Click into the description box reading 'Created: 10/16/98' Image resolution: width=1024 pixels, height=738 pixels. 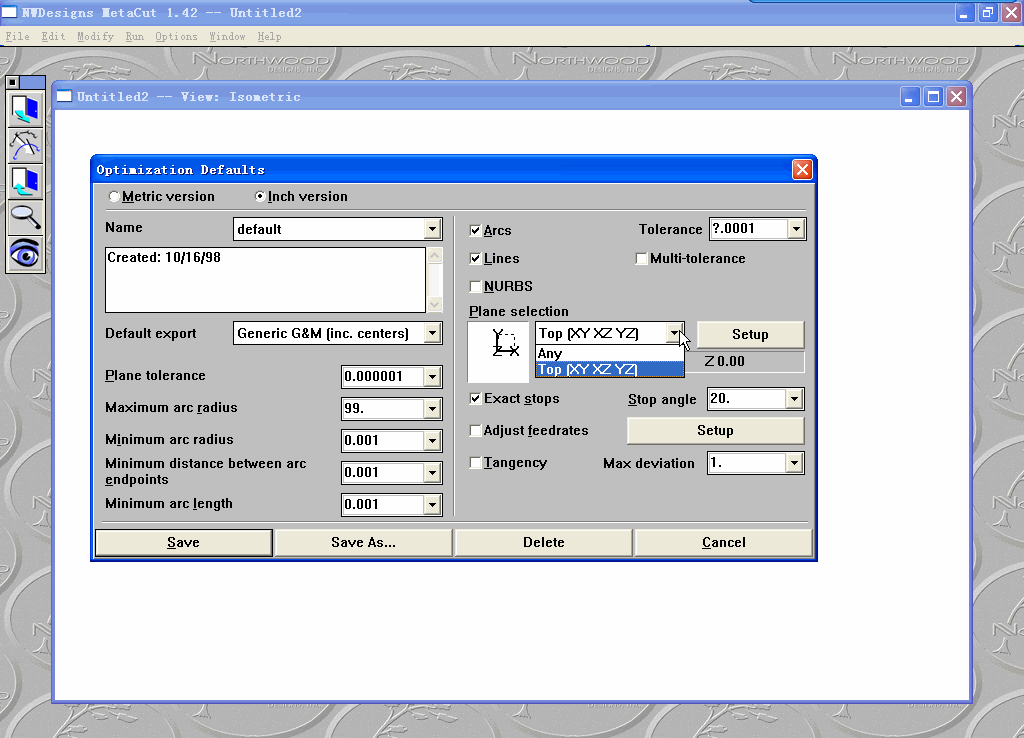tap(265, 280)
